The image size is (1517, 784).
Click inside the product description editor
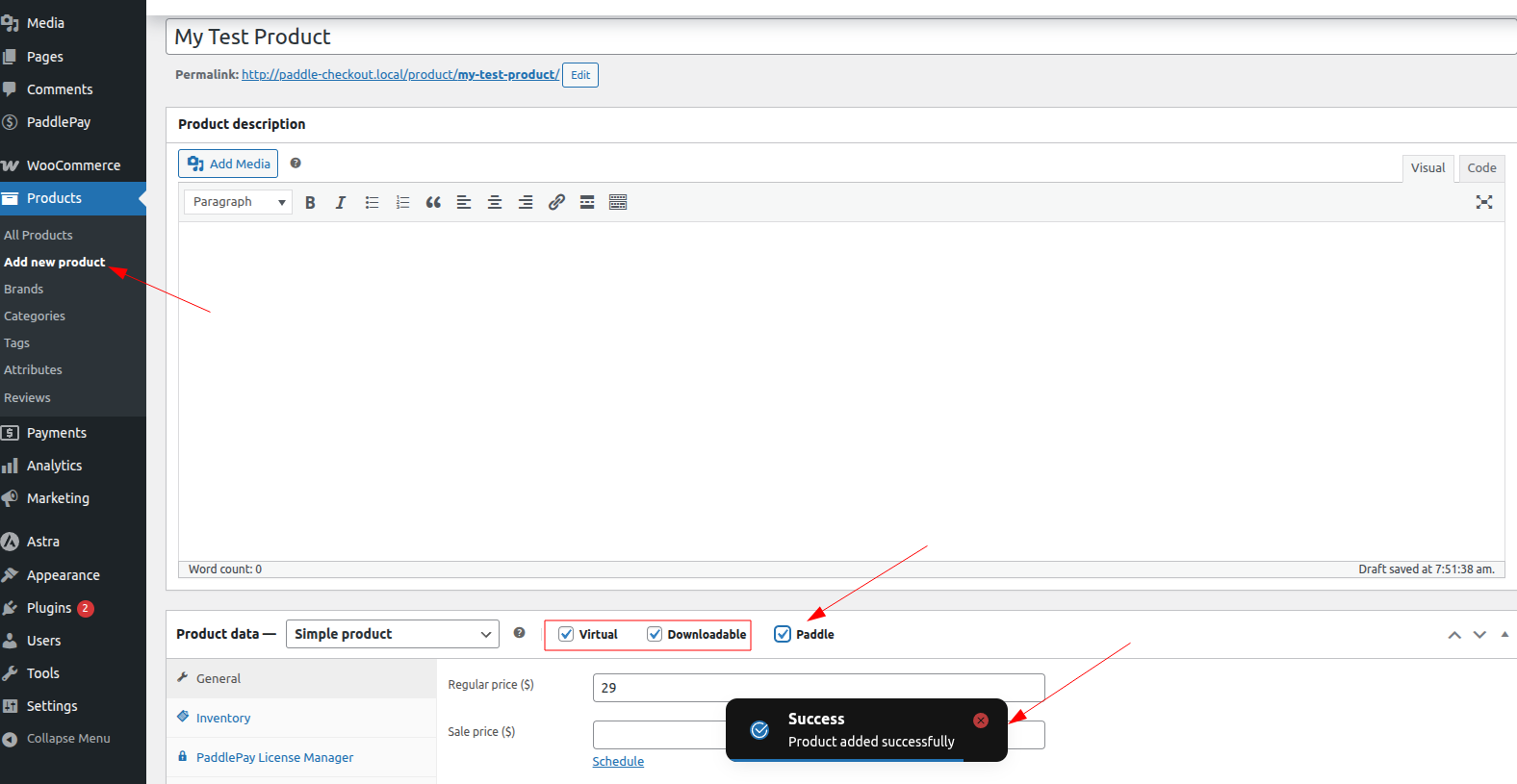click(841, 392)
